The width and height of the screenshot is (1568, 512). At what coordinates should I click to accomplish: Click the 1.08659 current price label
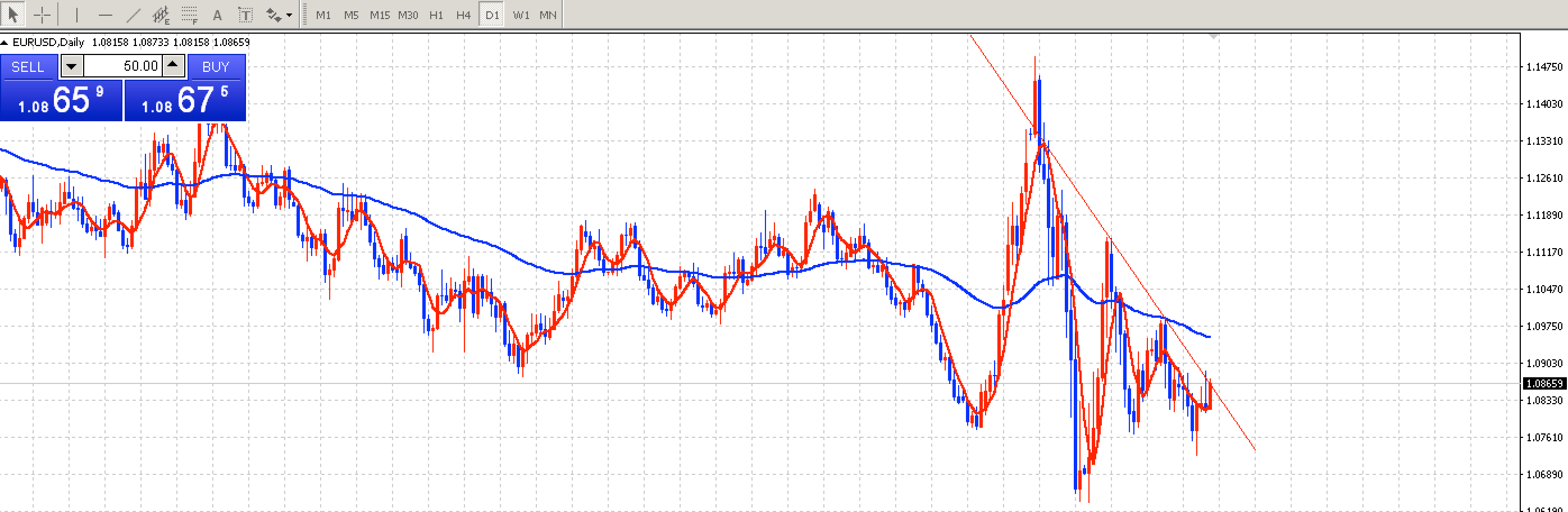click(1544, 383)
